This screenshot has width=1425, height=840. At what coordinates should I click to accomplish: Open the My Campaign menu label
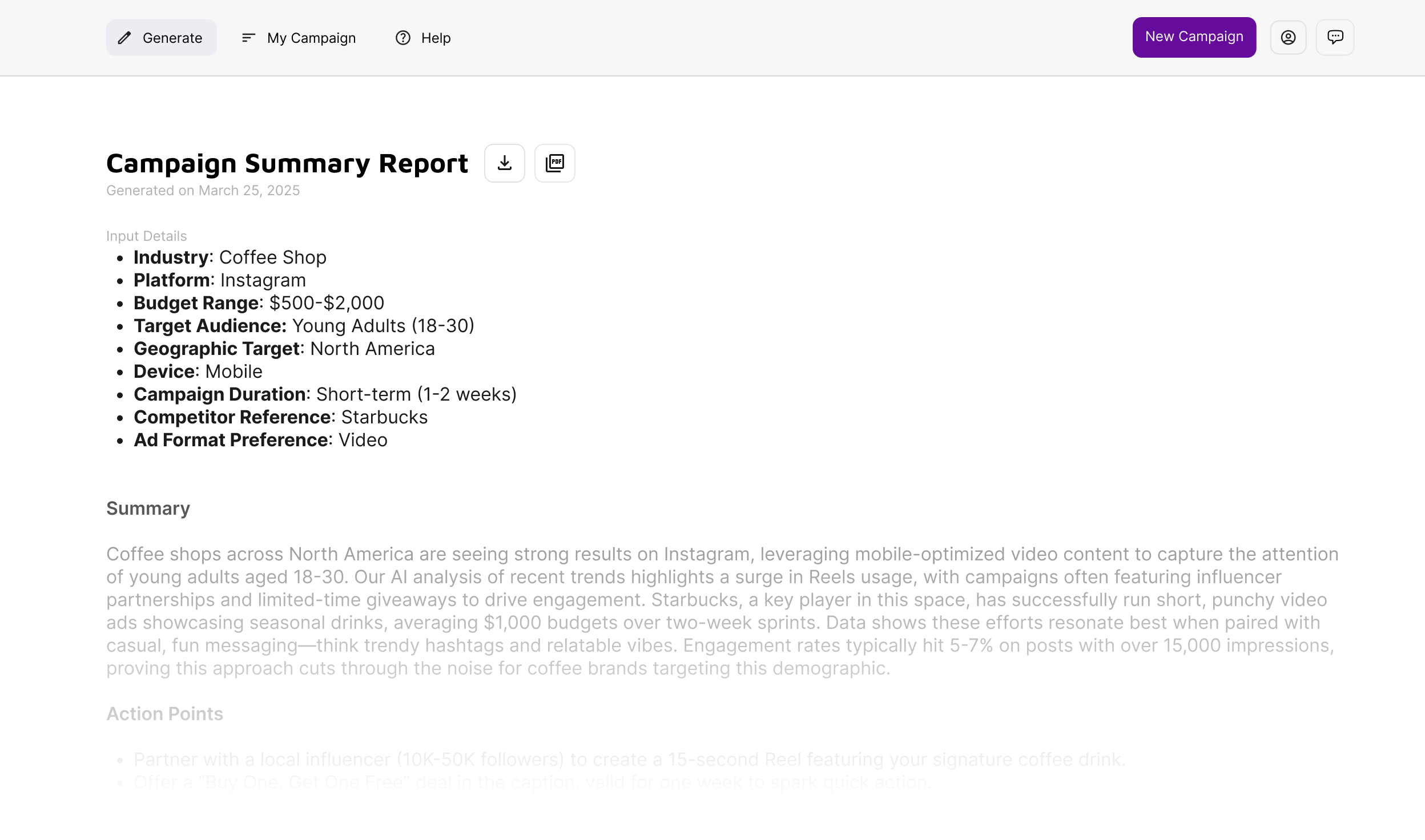311,38
